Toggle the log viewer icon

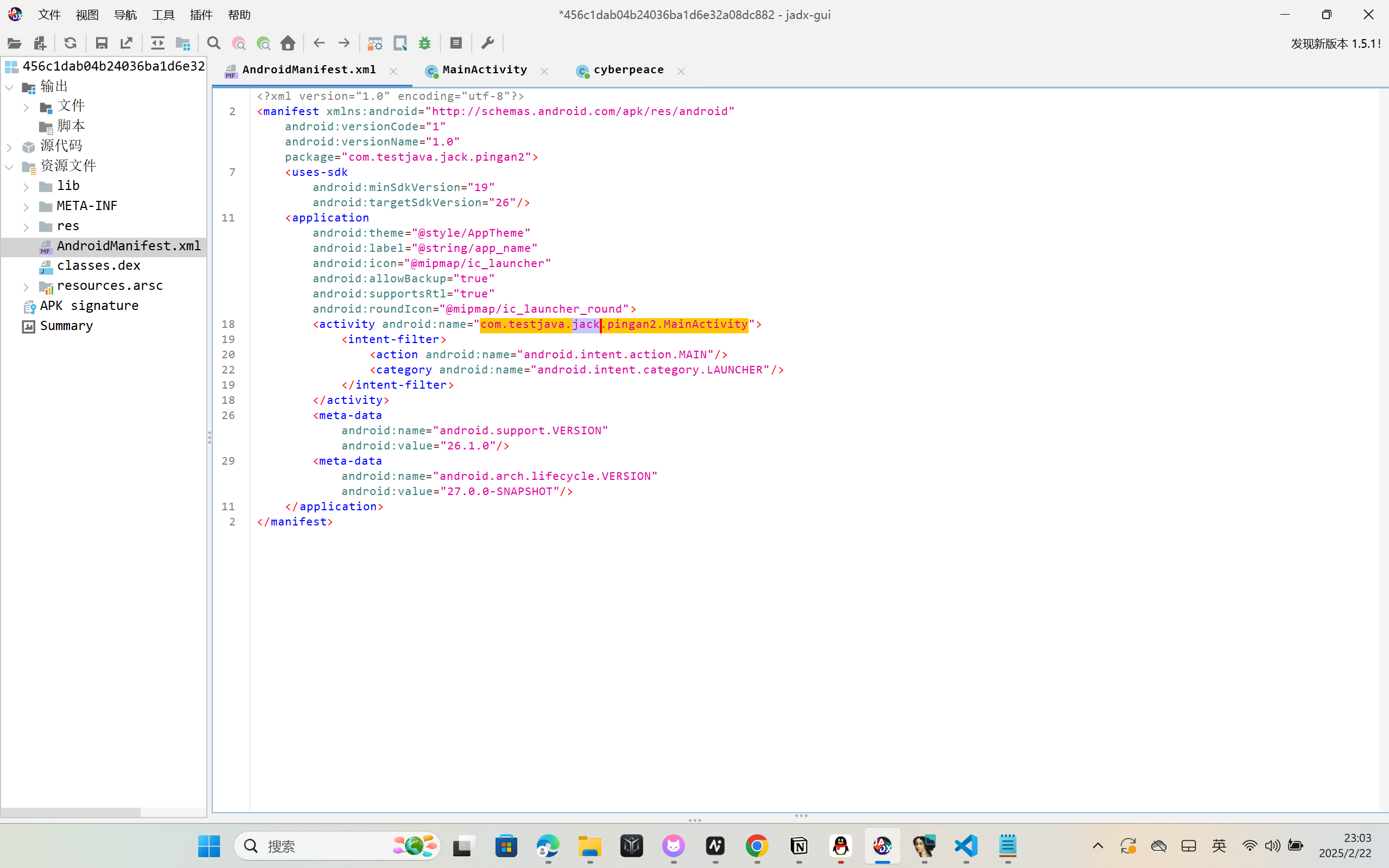[x=456, y=43]
